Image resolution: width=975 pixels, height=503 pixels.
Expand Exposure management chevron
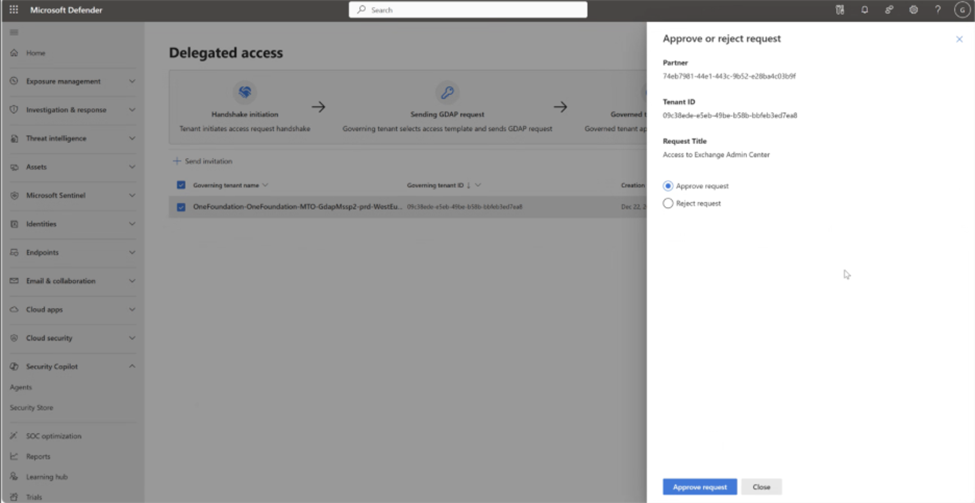point(132,81)
